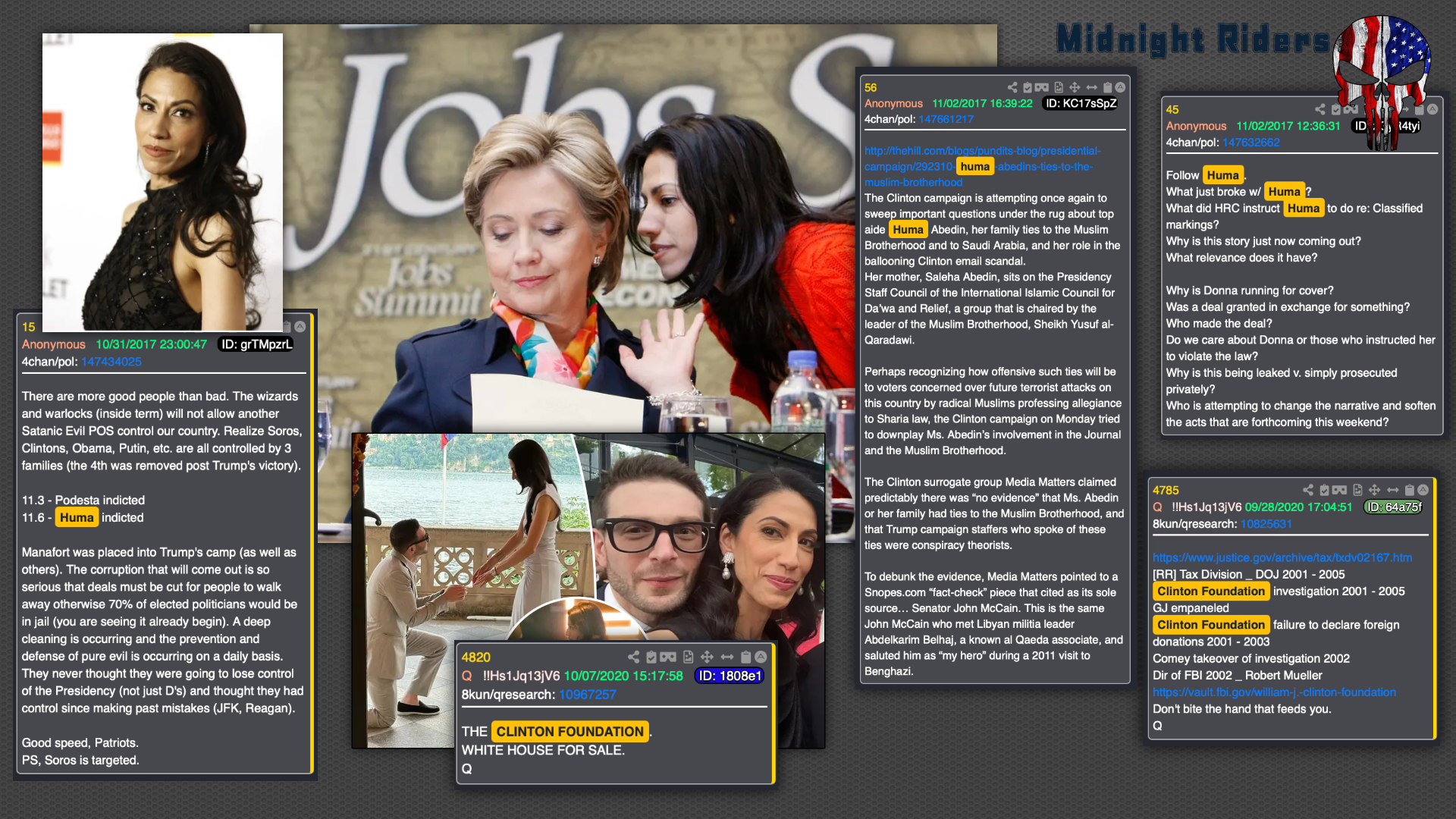Click the post number 45
This screenshot has width=1456, height=819.
click(x=1172, y=110)
